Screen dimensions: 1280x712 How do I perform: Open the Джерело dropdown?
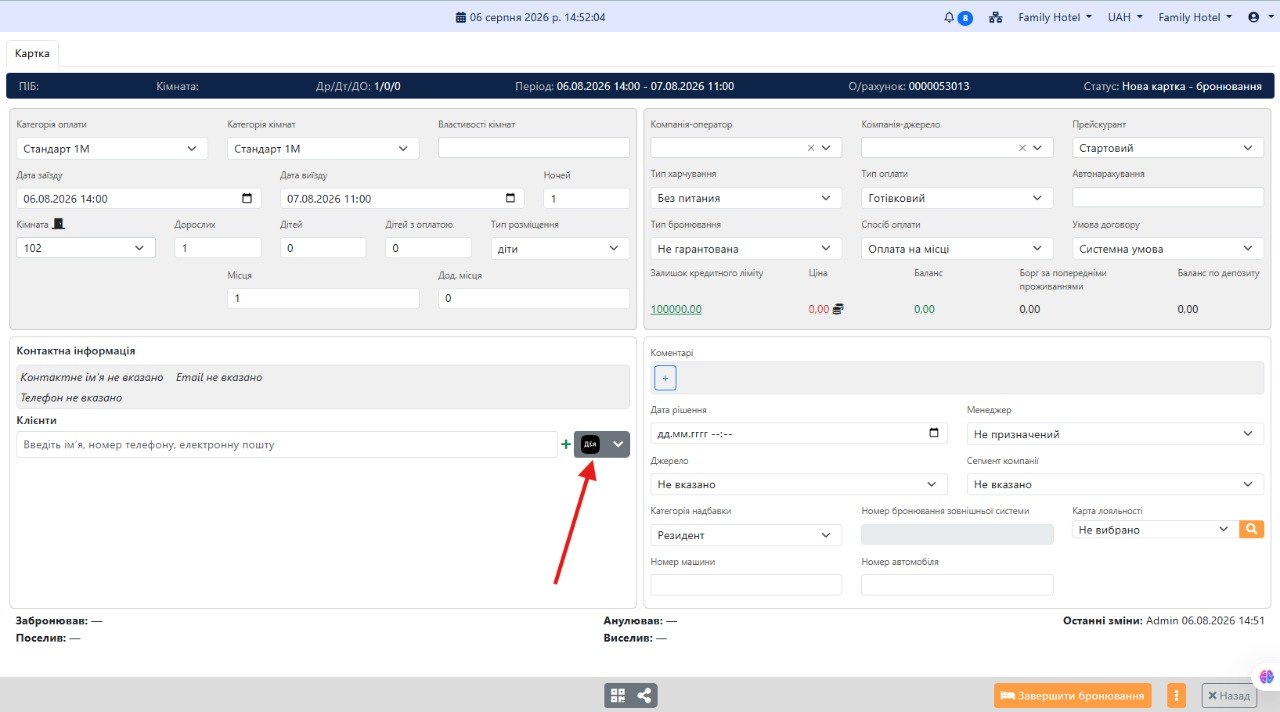point(799,484)
